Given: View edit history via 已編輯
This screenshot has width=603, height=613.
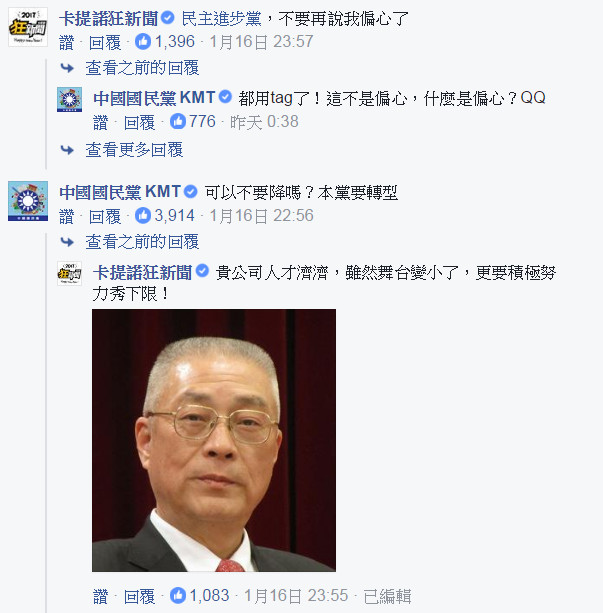Looking at the screenshot, I should (387, 596).
